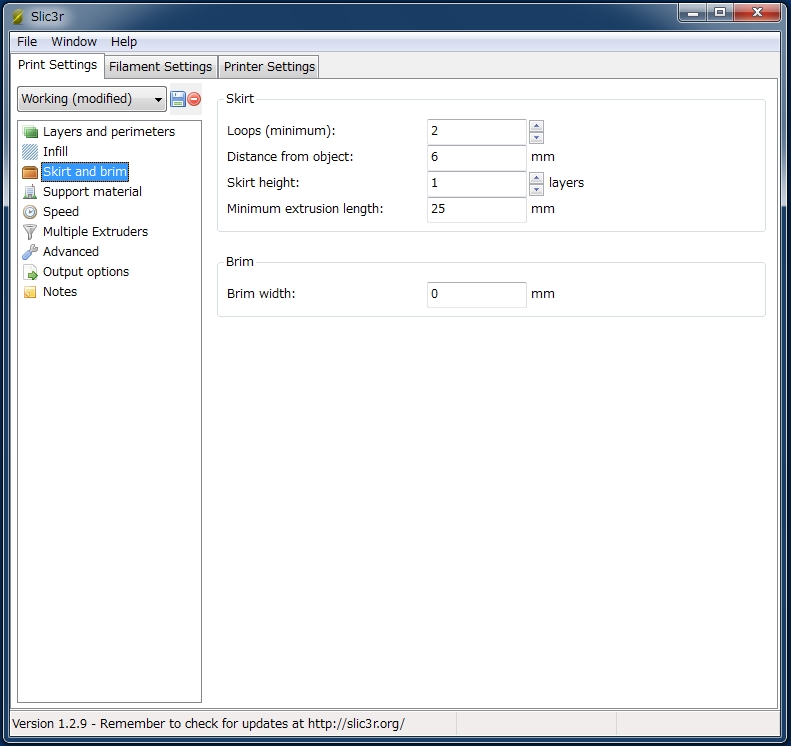The width and height of the screenshot is (791, 746).
Task: Open the Window menu
Action: pyautogui.click(x=74, y=41)
